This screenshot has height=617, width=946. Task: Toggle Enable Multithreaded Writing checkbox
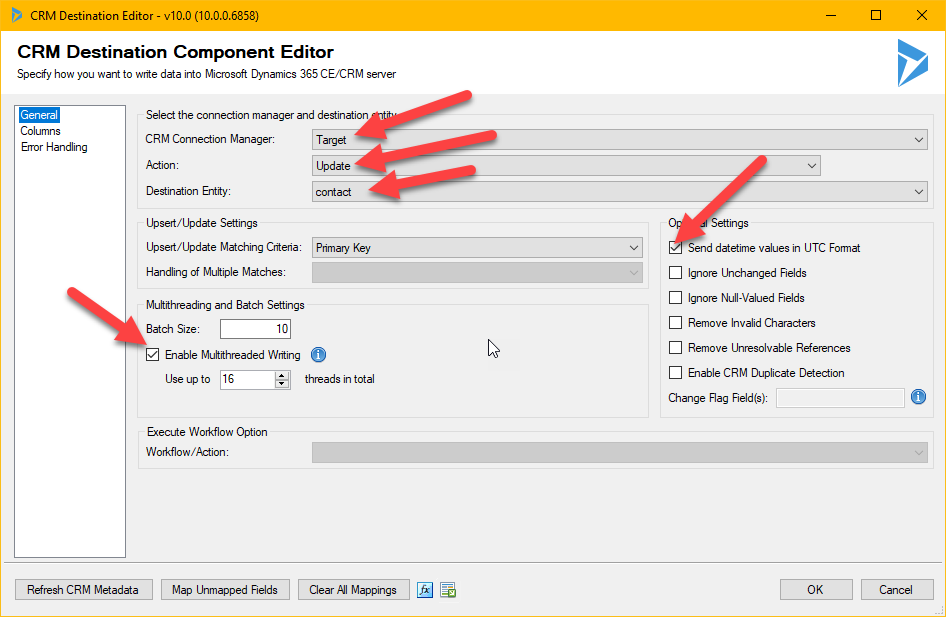click(x=153, y=355)
